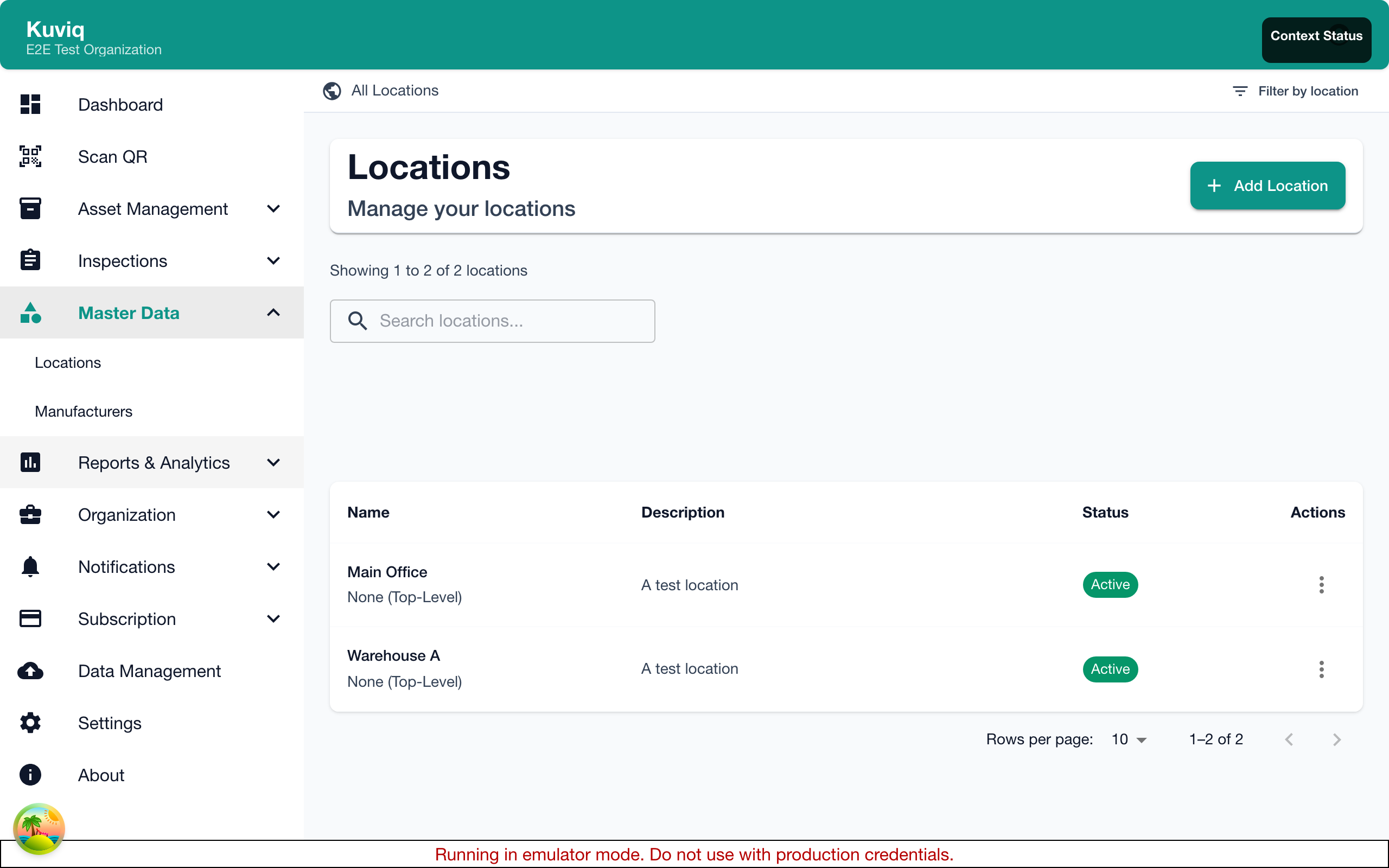Click the Asset Management box icon
1389x868 pixels.
[x=30, y=208]
